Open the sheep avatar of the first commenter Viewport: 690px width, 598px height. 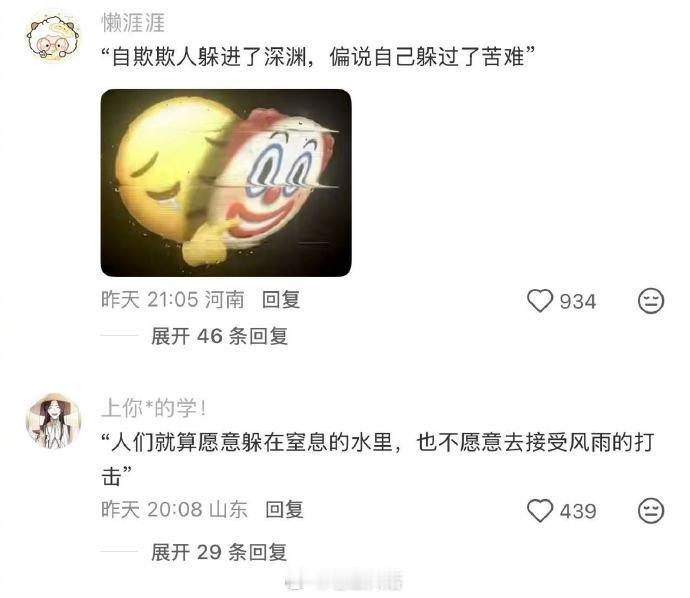[x=54, y=37]
